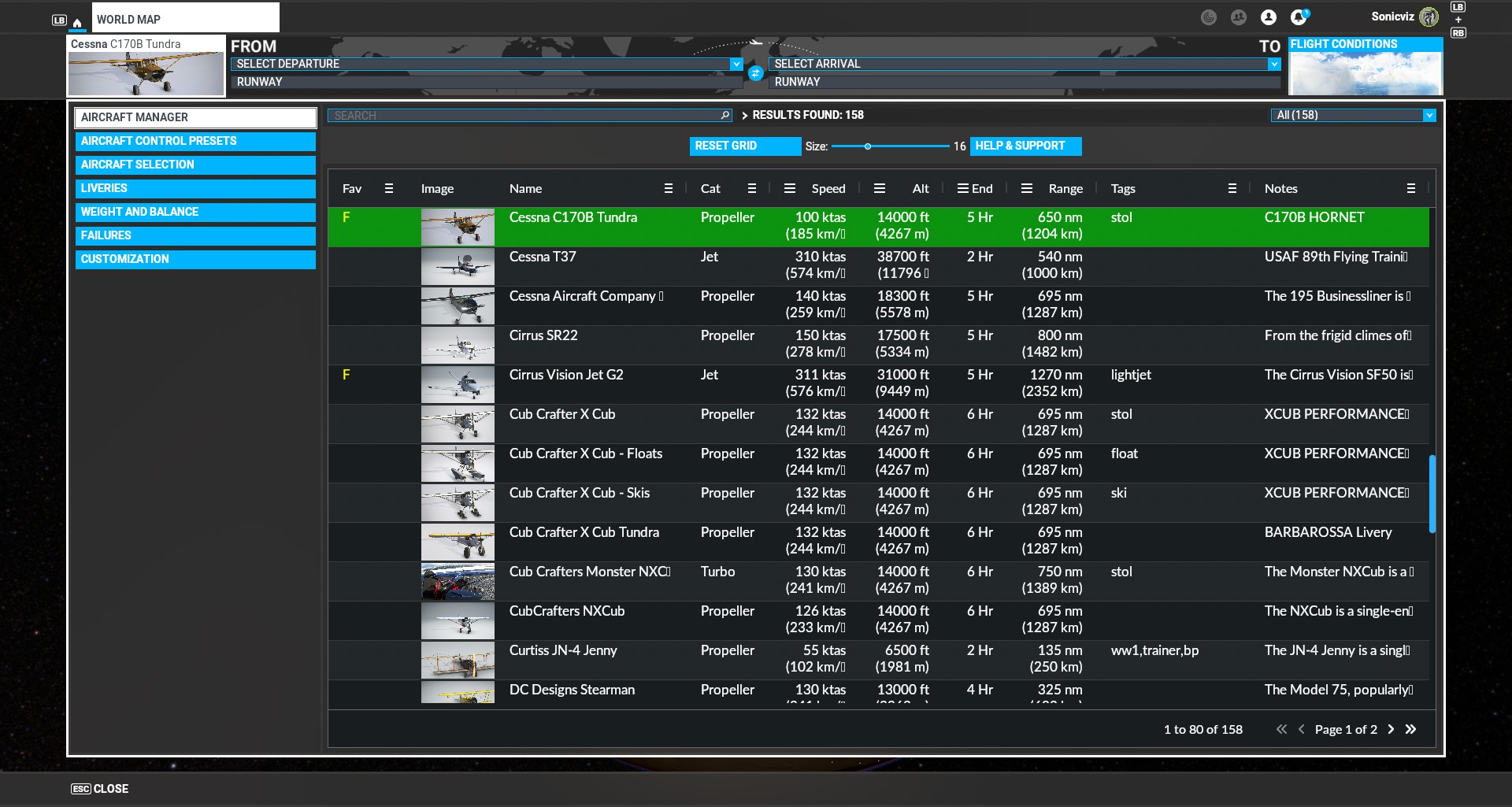Jump to the first page arrow
The image size is (1512, 807).
(x=1281, y=729)
